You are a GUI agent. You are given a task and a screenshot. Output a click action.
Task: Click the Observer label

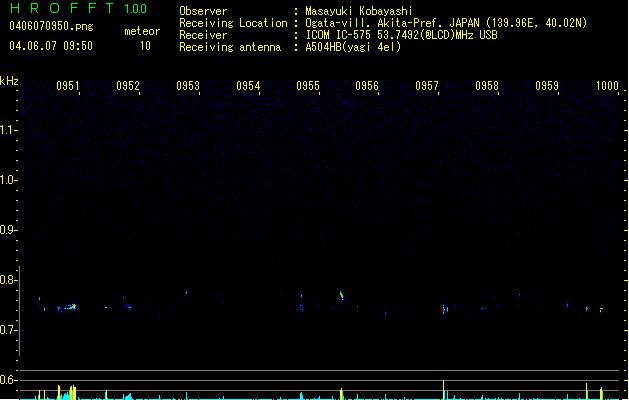(203, 11)
